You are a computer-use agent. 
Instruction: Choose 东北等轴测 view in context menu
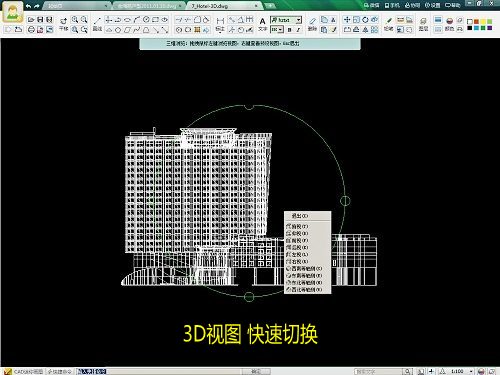coord(308,283)
